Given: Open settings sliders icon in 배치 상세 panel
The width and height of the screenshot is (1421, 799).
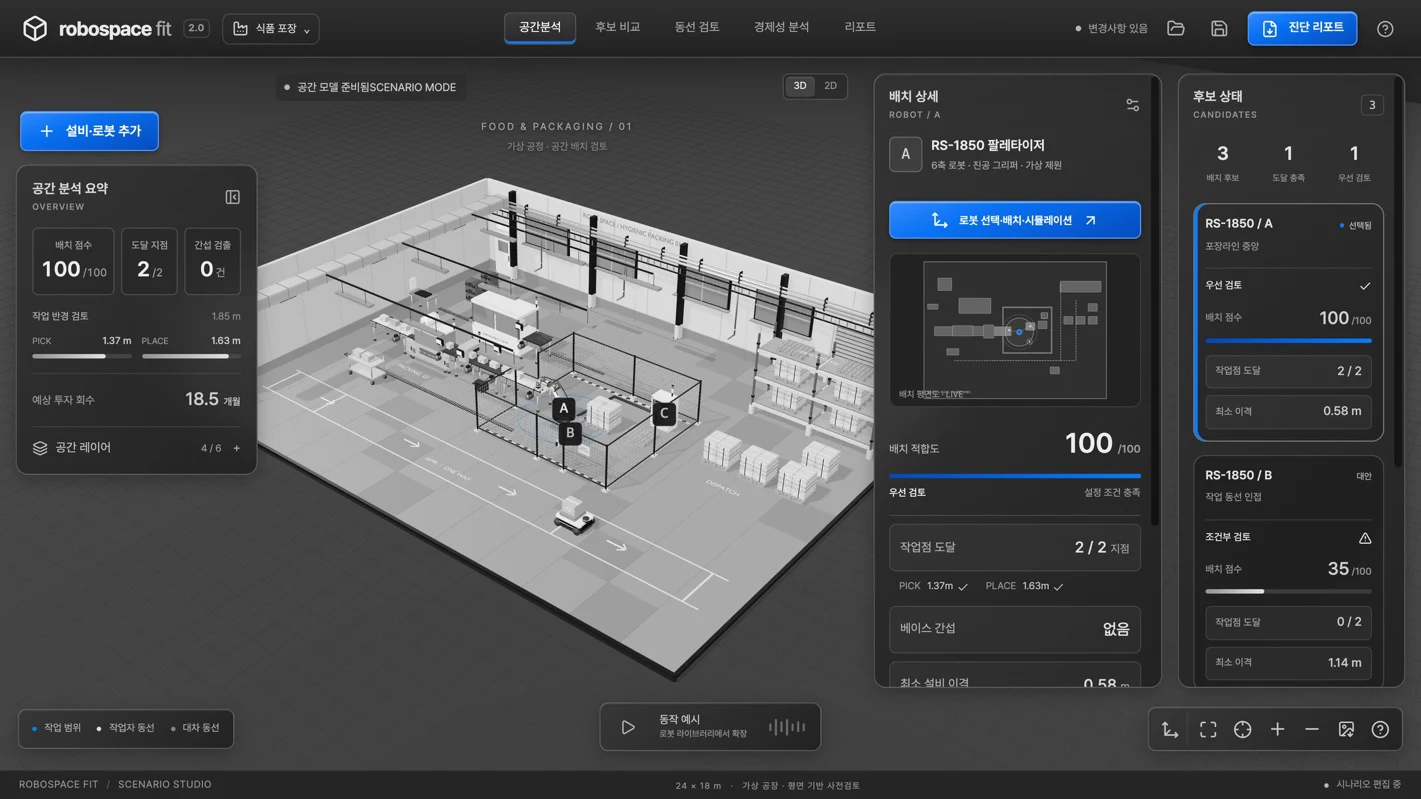Looking at the screenshot, I should tap(1132, 105).
